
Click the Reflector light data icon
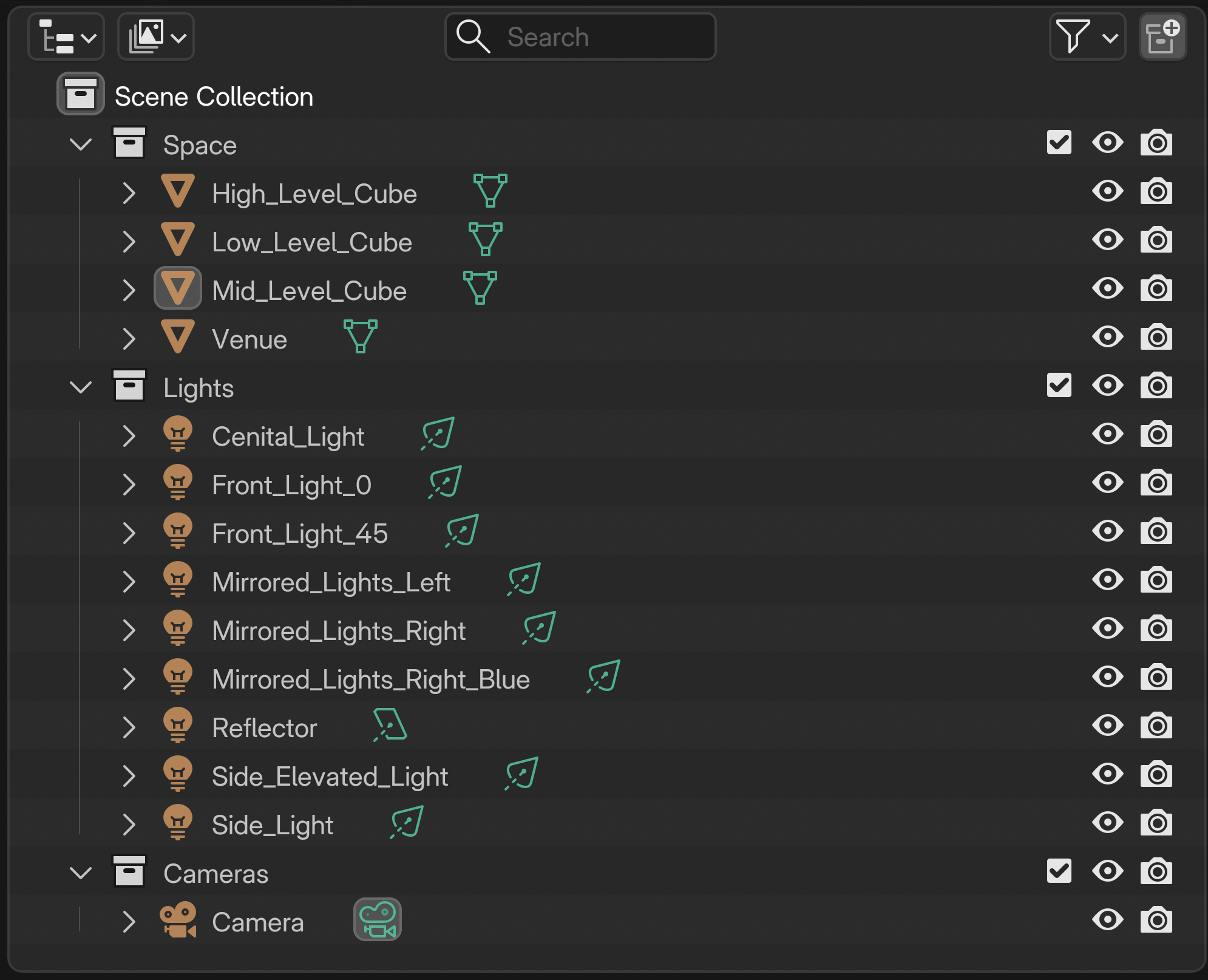click(x=390, y=725)
